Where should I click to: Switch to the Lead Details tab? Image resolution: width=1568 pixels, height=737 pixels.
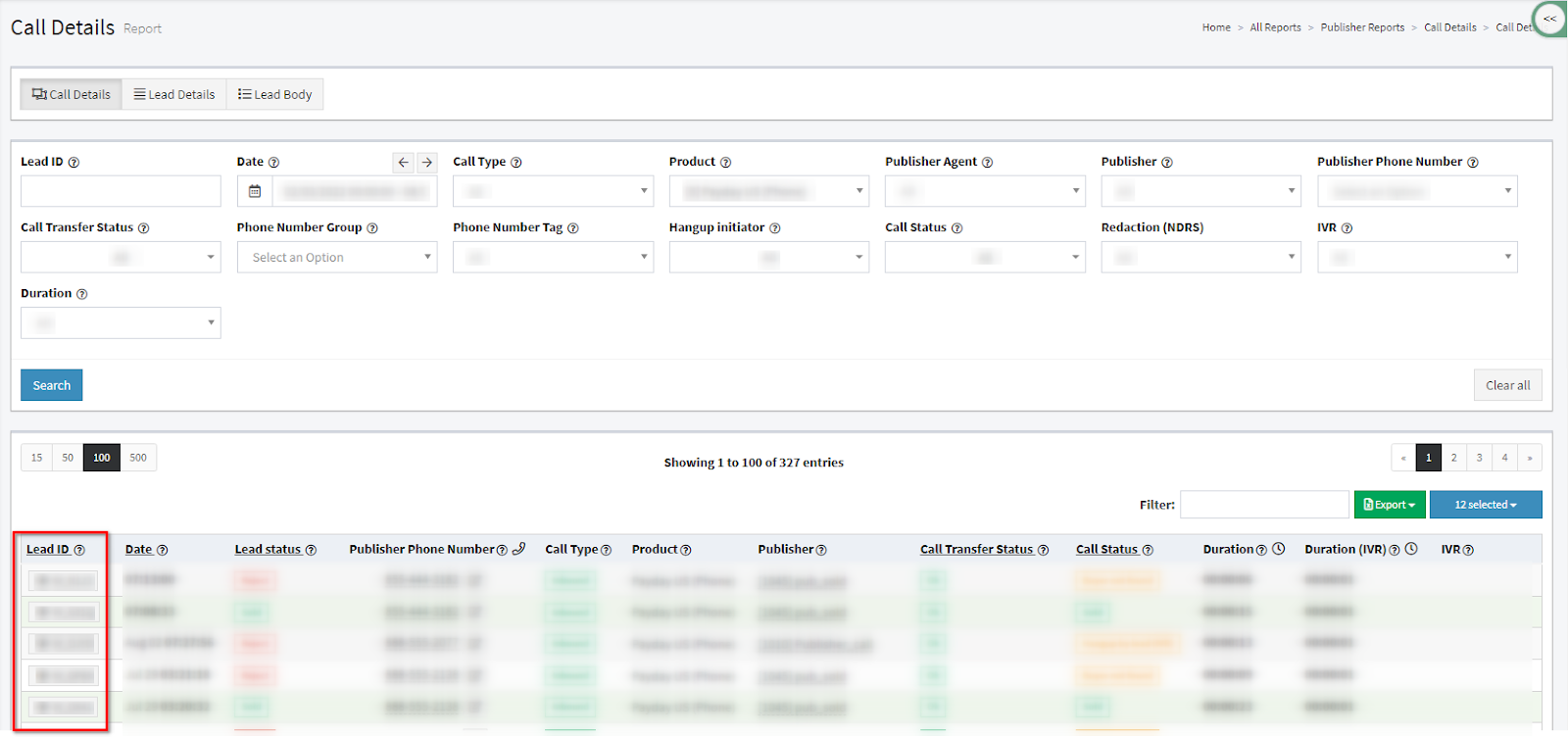174,95
